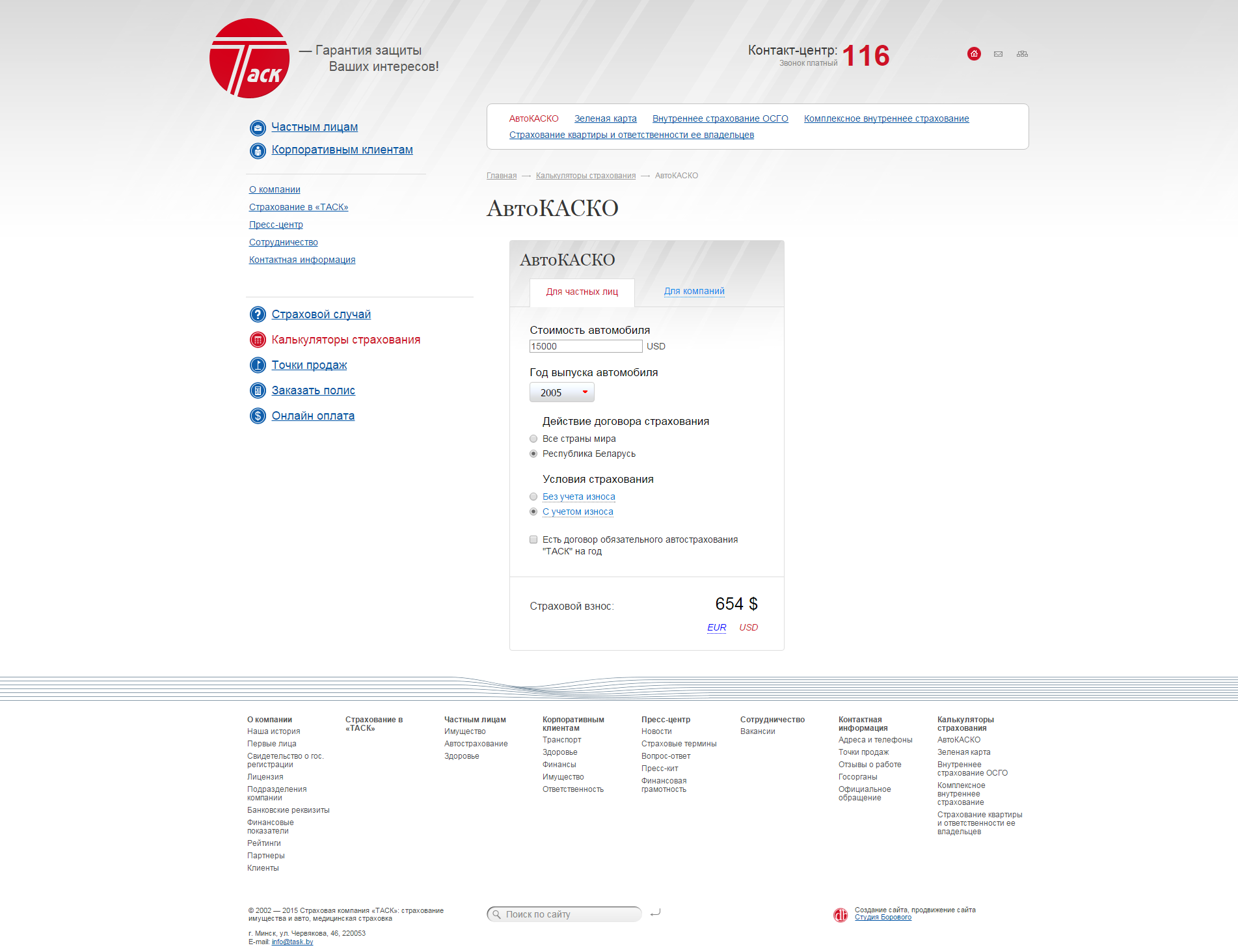The image size is (1238, 952).
Task: Open Частным лицам section
Action: [x=314, y=127]
